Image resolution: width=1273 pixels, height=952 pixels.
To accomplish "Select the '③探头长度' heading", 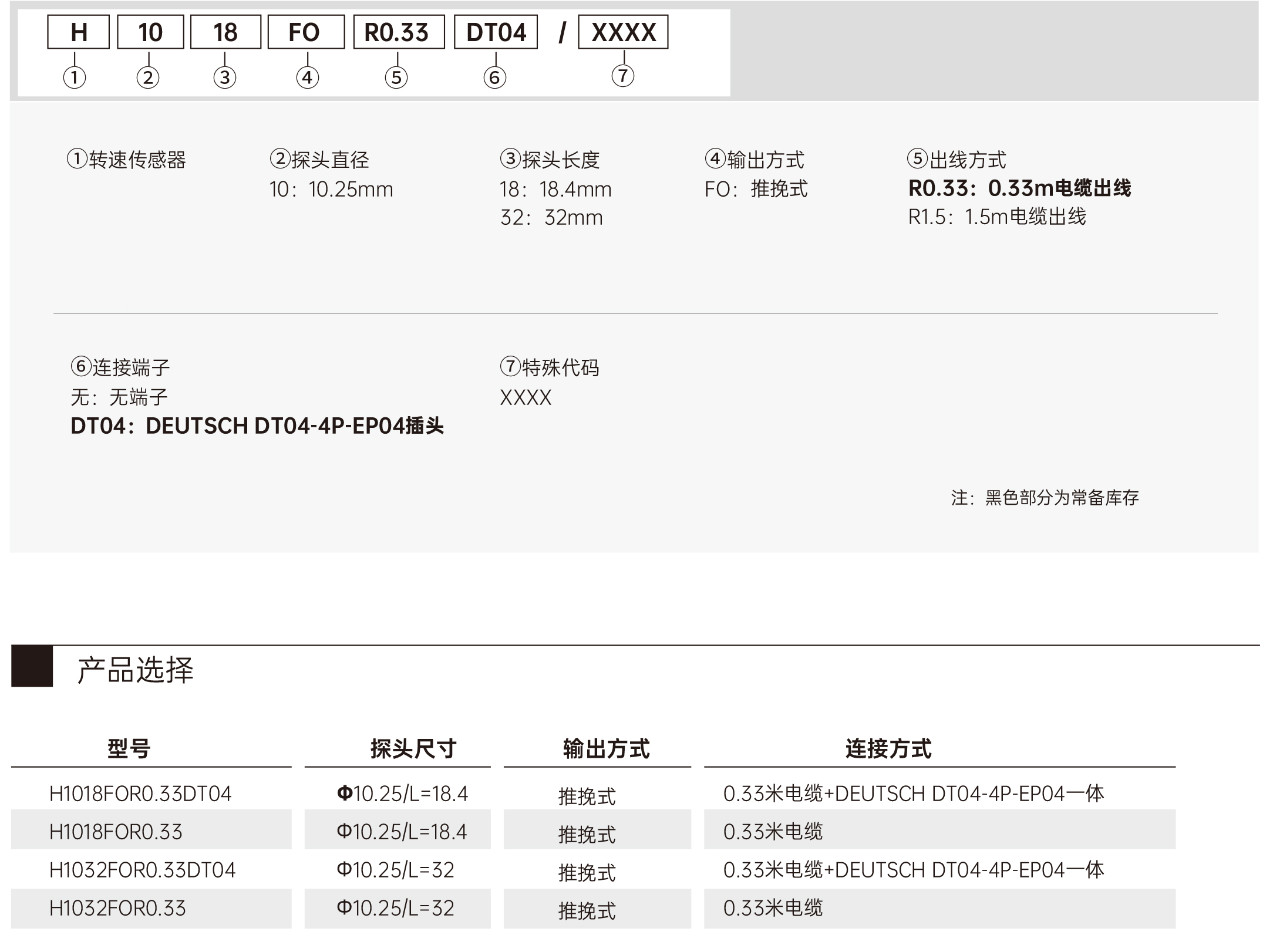I will pos(550,160).
